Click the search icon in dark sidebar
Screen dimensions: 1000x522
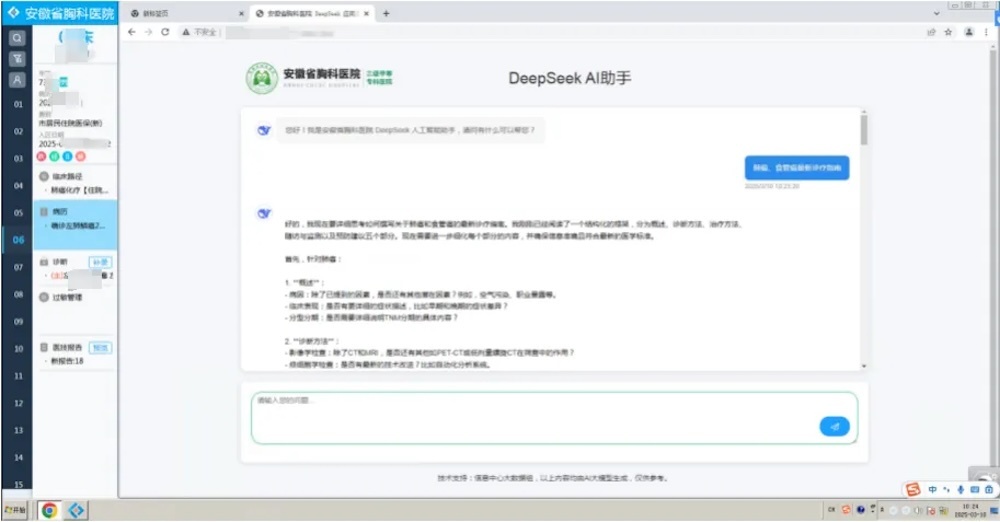[x=17, y=38]
